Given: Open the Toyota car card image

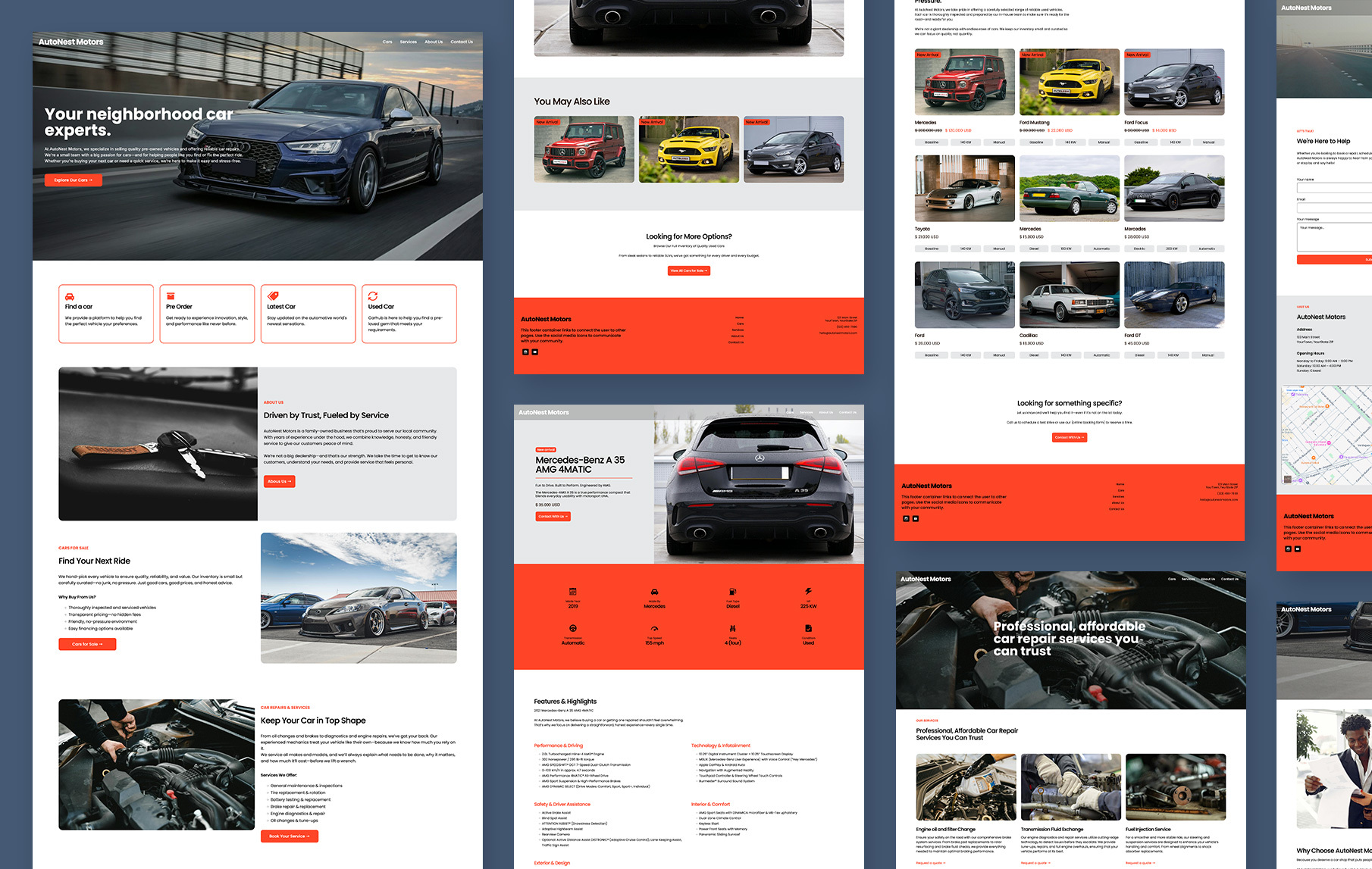Looking at the screenshot, I should point(965,189).
